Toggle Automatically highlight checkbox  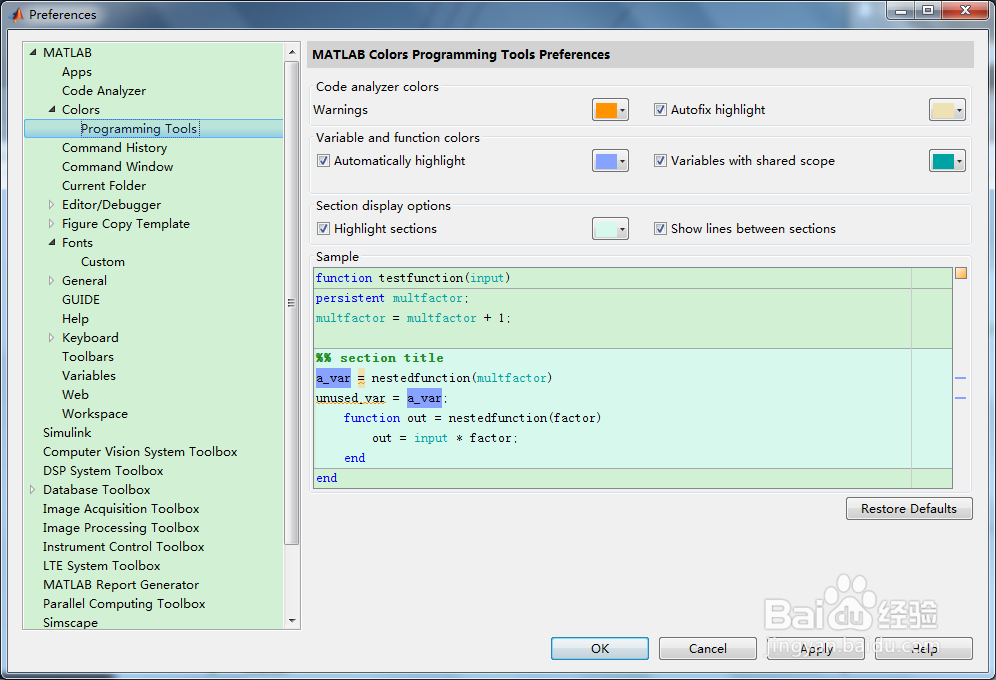(x=323, y=161)
